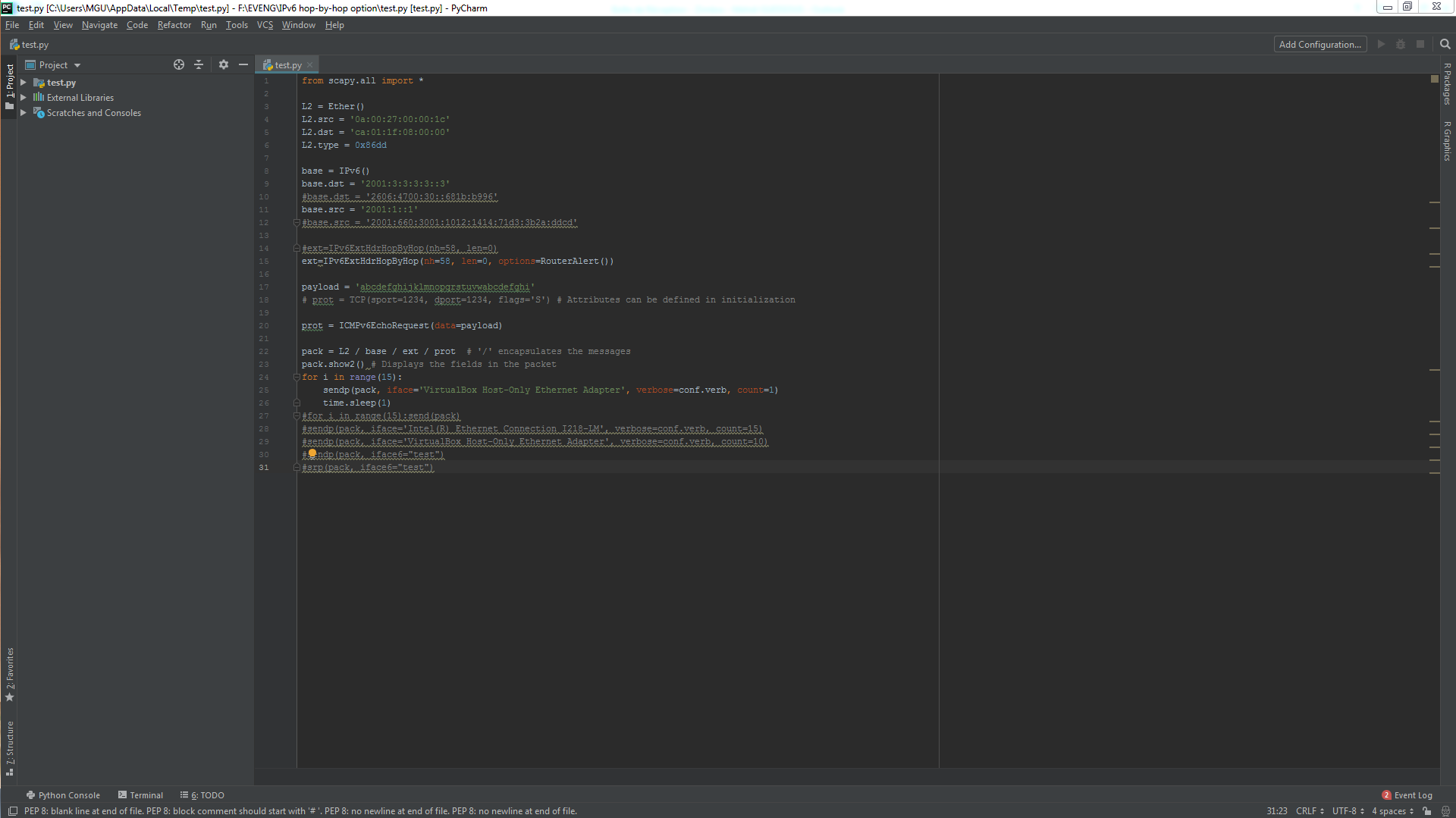This screenshot has width=1456, height=818.
Task: Expand the test.py project folder
Action: click(24, 83)
